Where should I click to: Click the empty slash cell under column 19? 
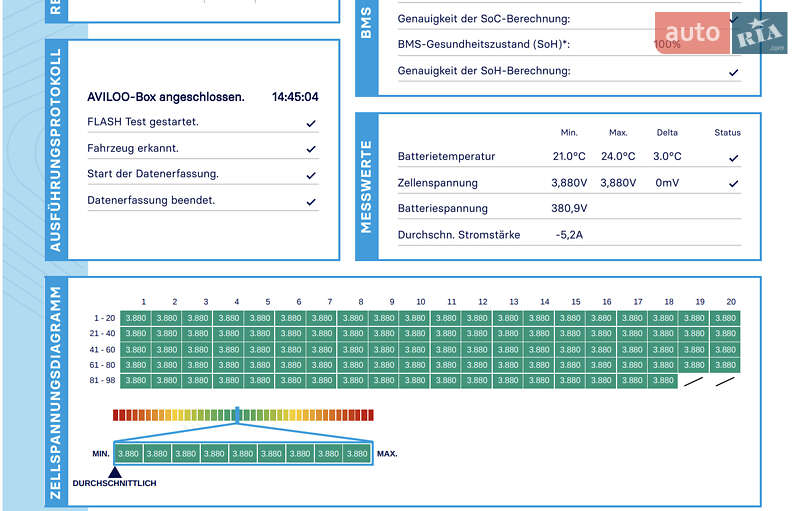coord(693,381)
